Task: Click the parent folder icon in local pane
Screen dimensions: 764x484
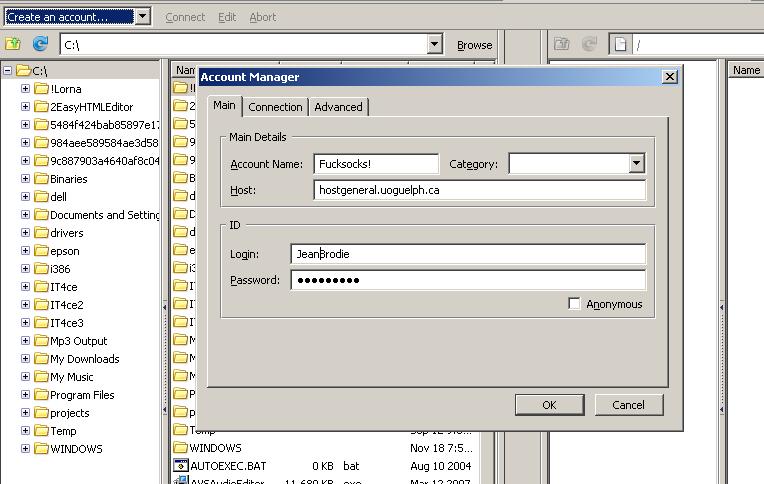Action: (x=13, y=44)
